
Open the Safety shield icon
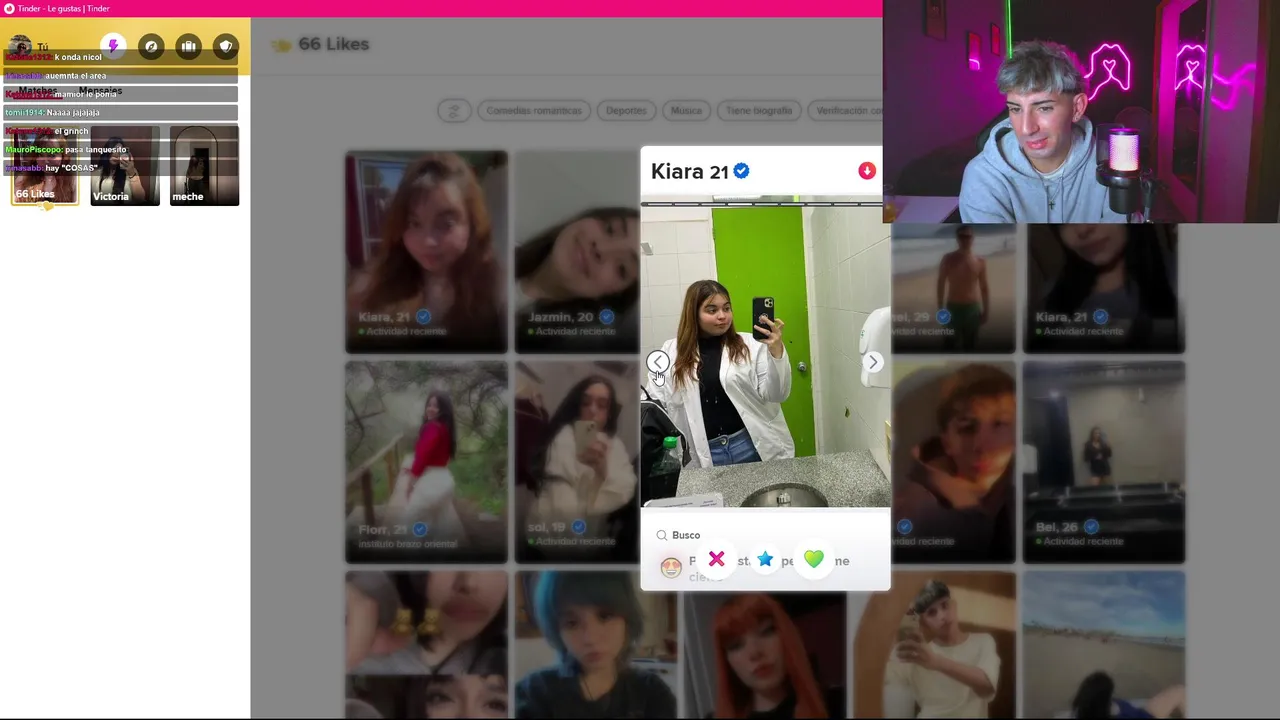coord(226,46)
